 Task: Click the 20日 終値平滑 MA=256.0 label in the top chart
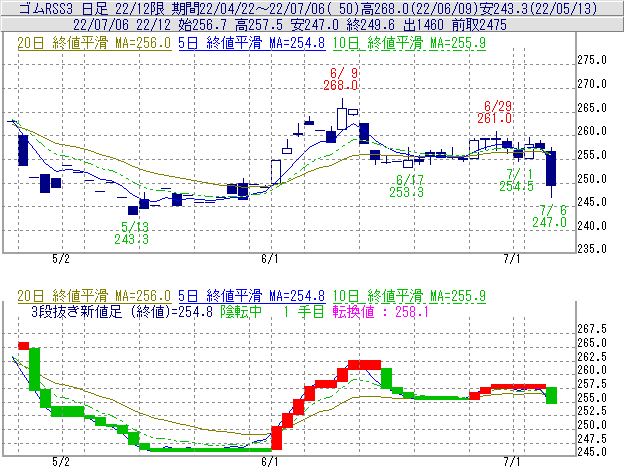[x=94, y=43]
